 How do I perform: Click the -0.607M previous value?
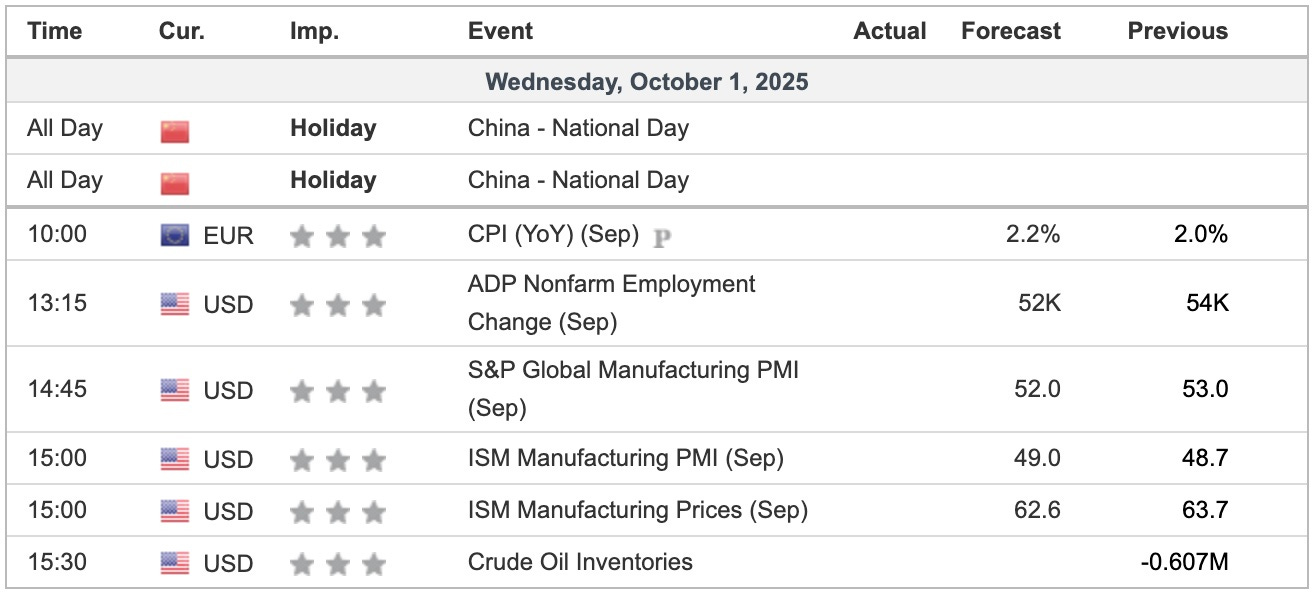pos(1184,562)
